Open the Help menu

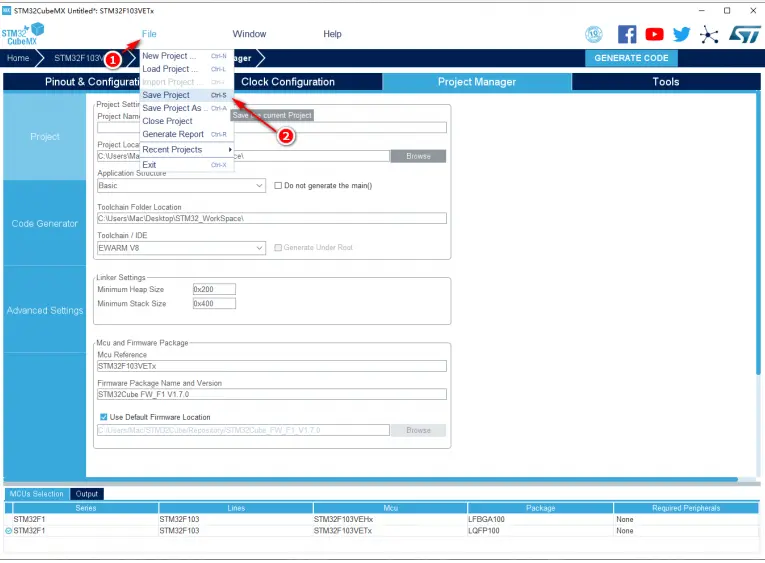coord(332,34)
